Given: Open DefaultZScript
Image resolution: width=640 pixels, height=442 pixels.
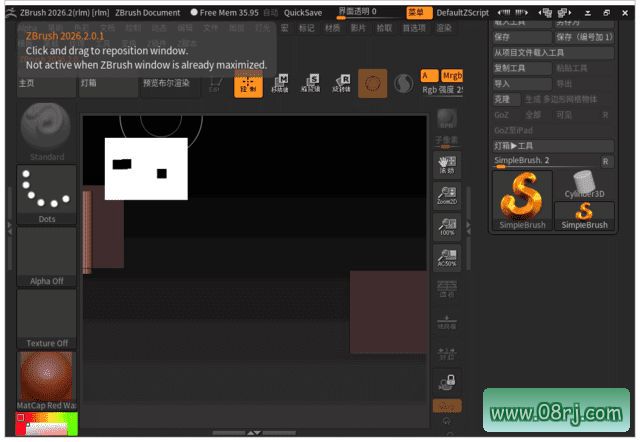Looking at the screenshot, I should [462, 13].
